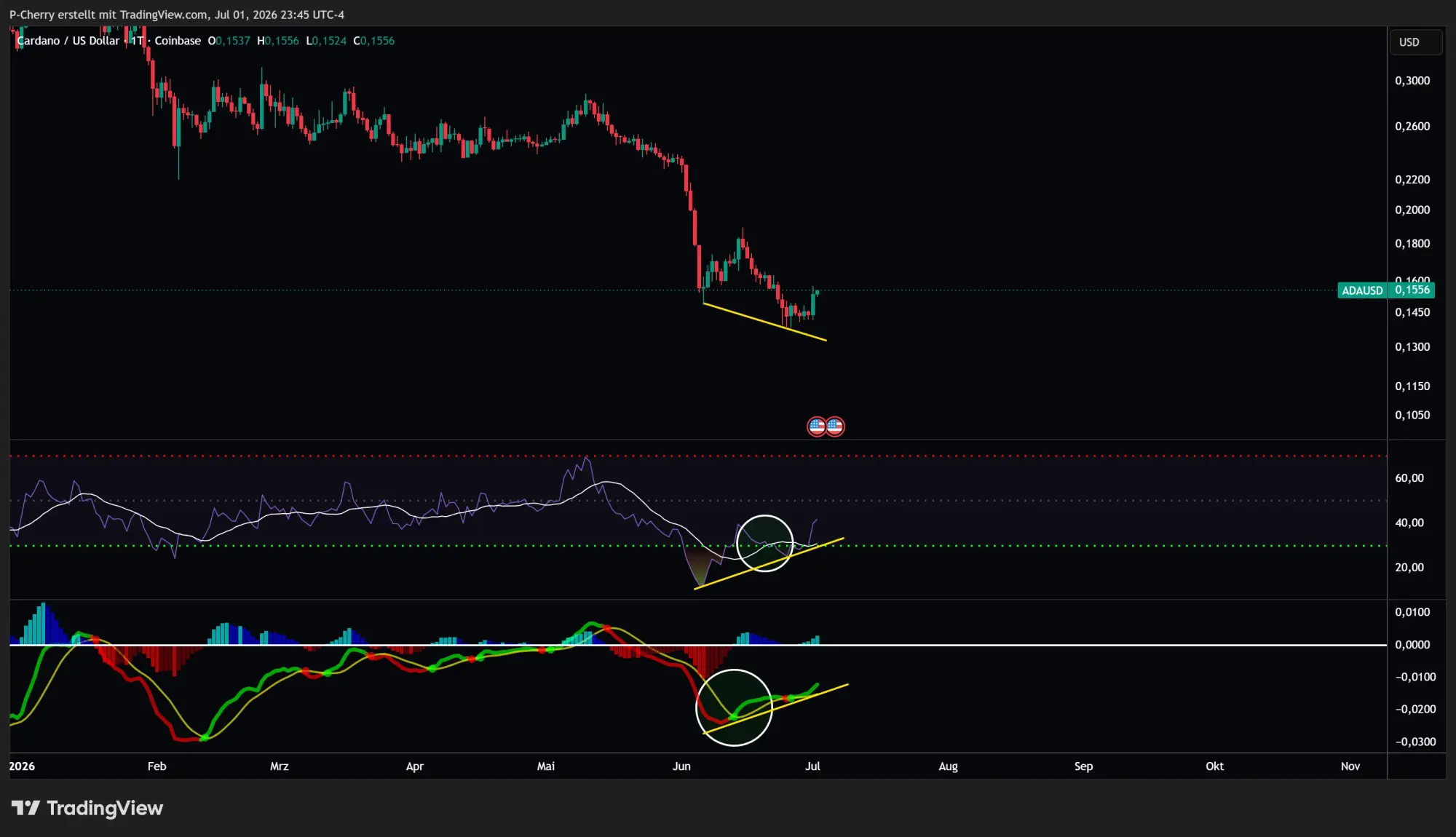Click the 0,0000 MACD scale label

coord(1412,645)
